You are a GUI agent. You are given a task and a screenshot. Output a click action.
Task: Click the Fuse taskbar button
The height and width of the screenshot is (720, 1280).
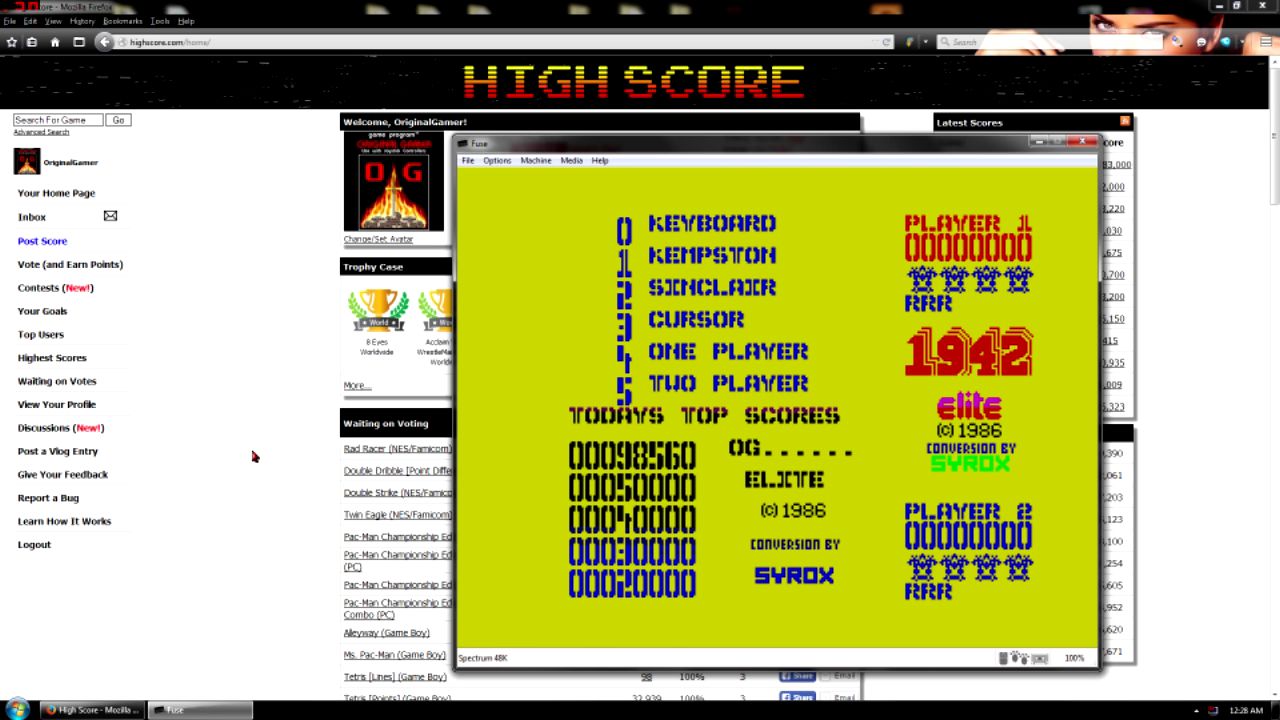point(200,710)
